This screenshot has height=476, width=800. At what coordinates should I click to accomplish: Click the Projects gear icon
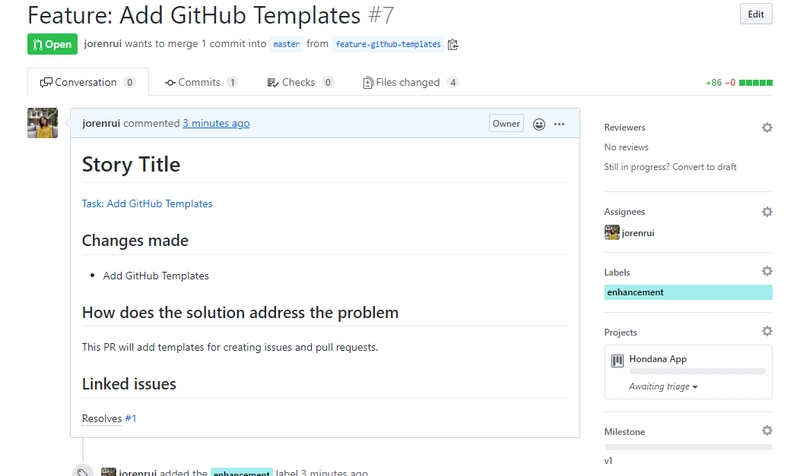point(767,332)
